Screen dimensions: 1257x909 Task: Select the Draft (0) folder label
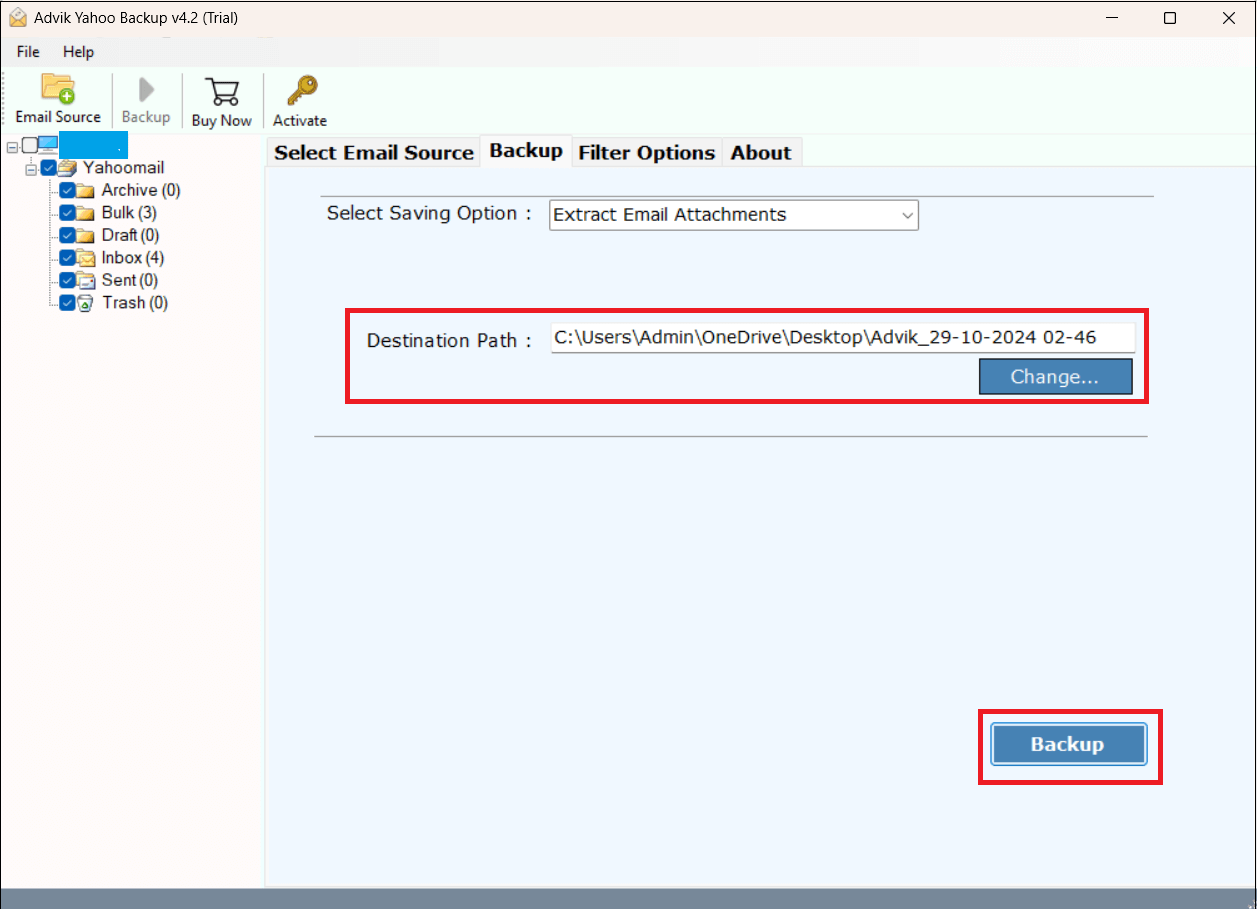click(x=131, y=235)
